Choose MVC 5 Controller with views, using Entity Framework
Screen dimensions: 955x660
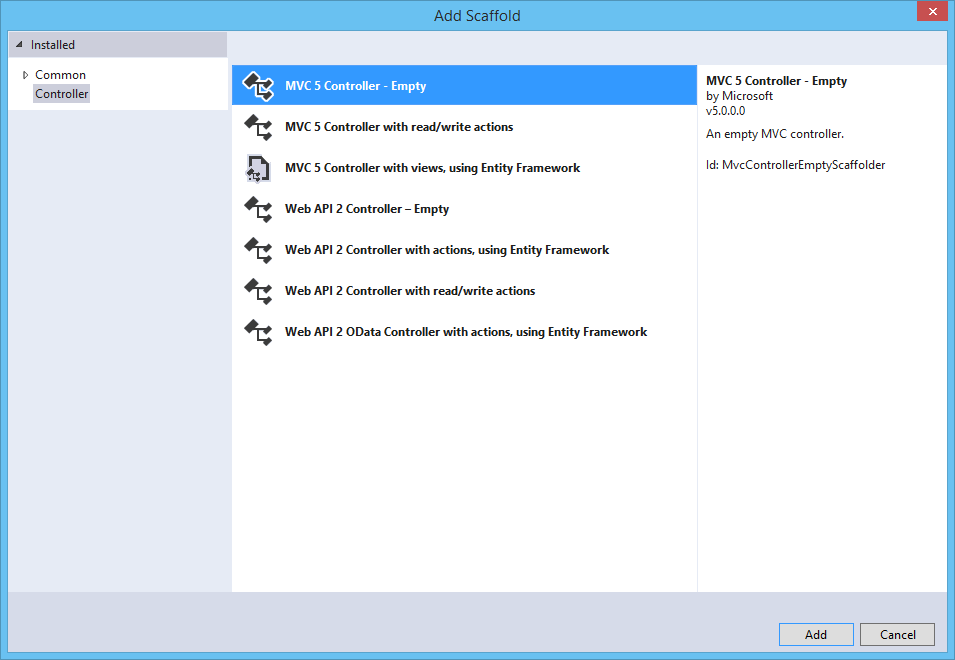464,168
